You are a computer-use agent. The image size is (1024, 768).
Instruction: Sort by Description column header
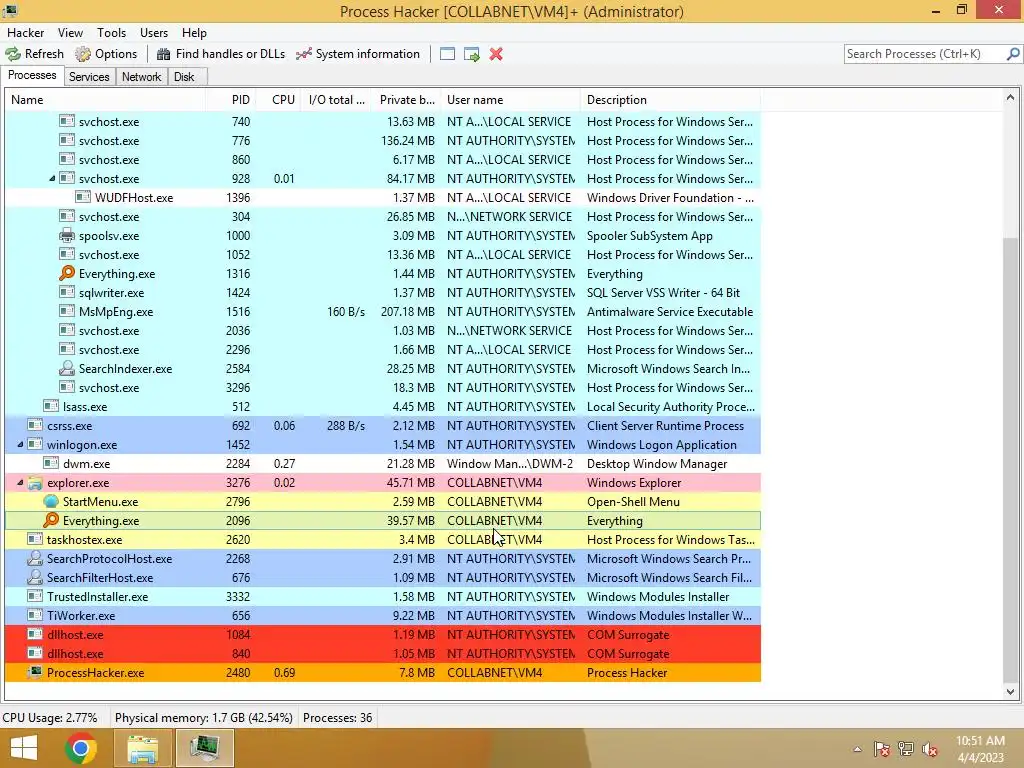(671, 100)
